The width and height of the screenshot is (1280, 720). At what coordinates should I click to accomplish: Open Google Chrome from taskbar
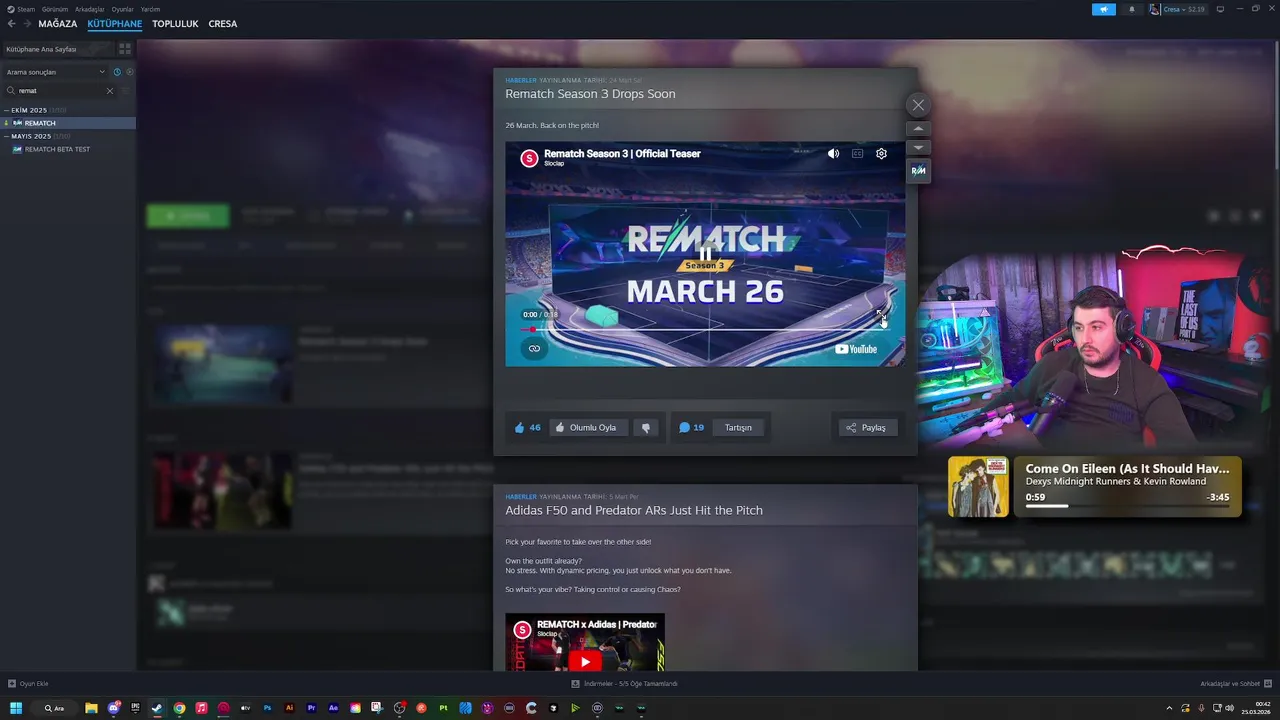click(179, 708)
